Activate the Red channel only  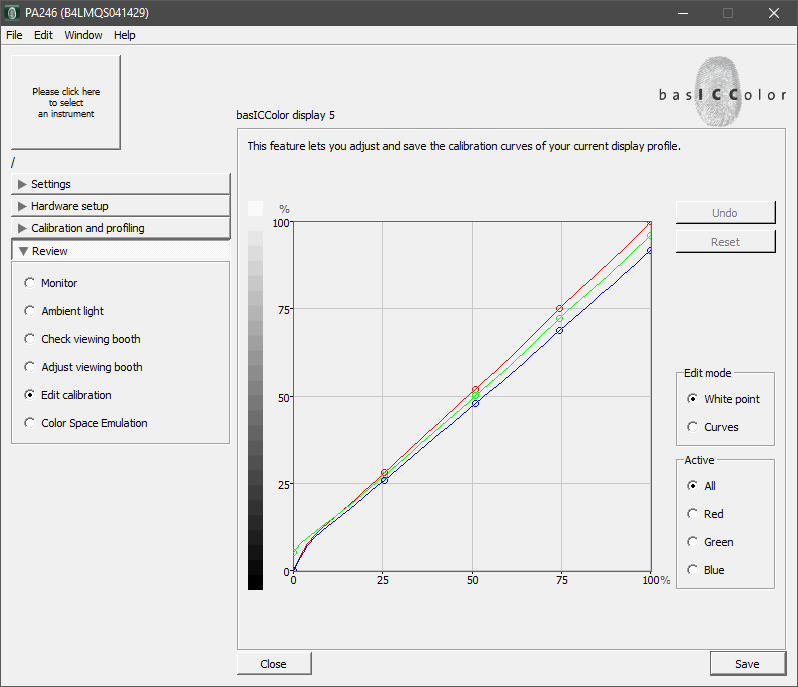point(693,514)
